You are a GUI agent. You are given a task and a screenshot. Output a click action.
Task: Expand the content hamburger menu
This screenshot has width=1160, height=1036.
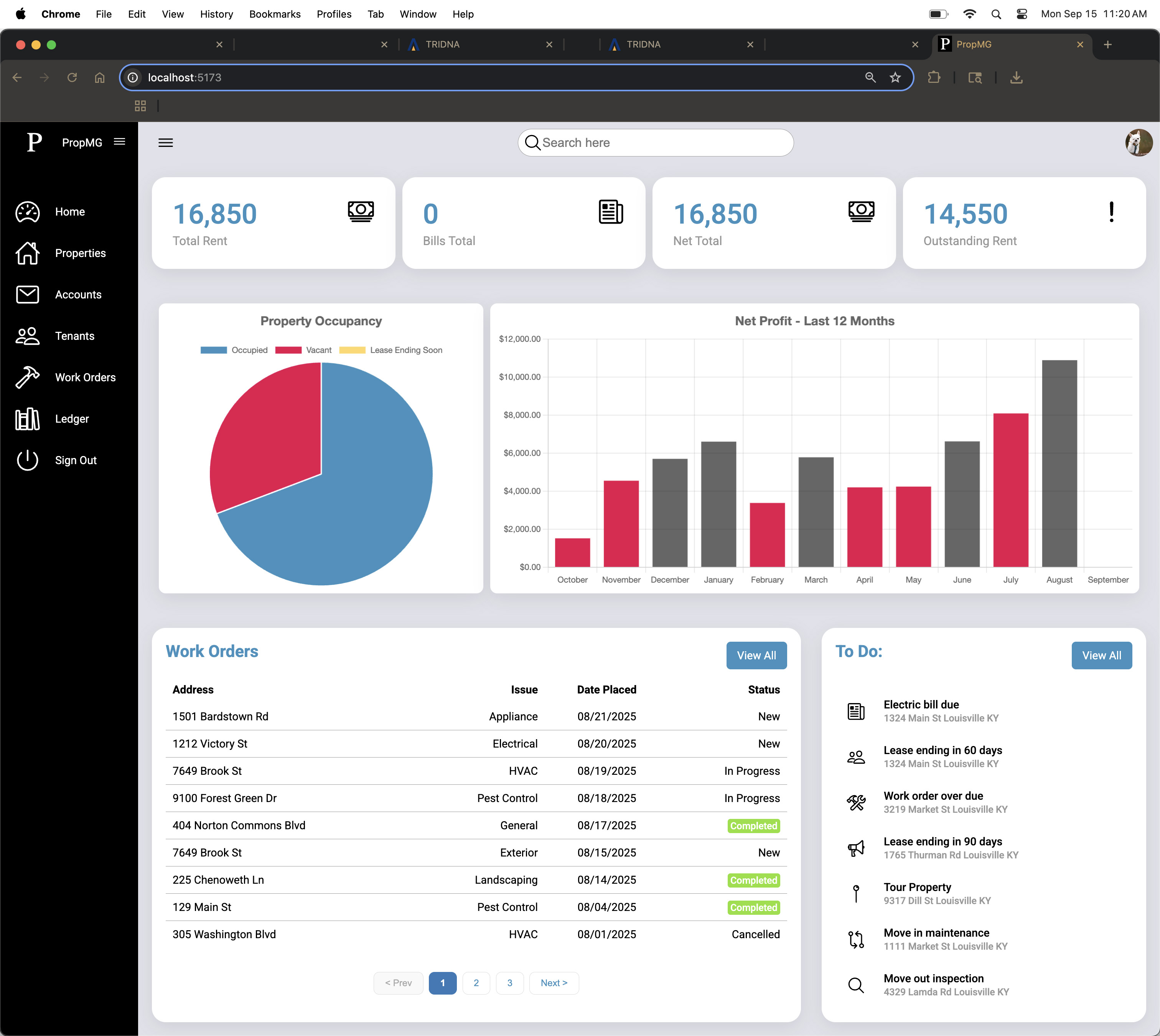pyautogui.click(x=166, y=142)
